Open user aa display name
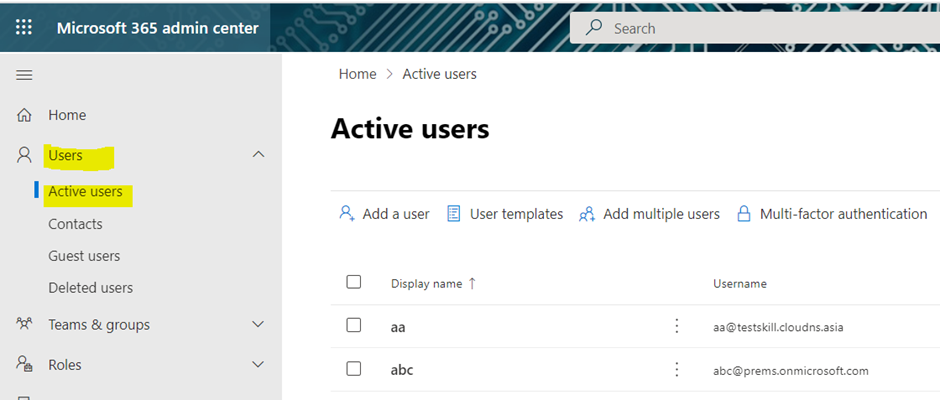Viewport: 940px width, 400px height. click(x=397, y=327)
